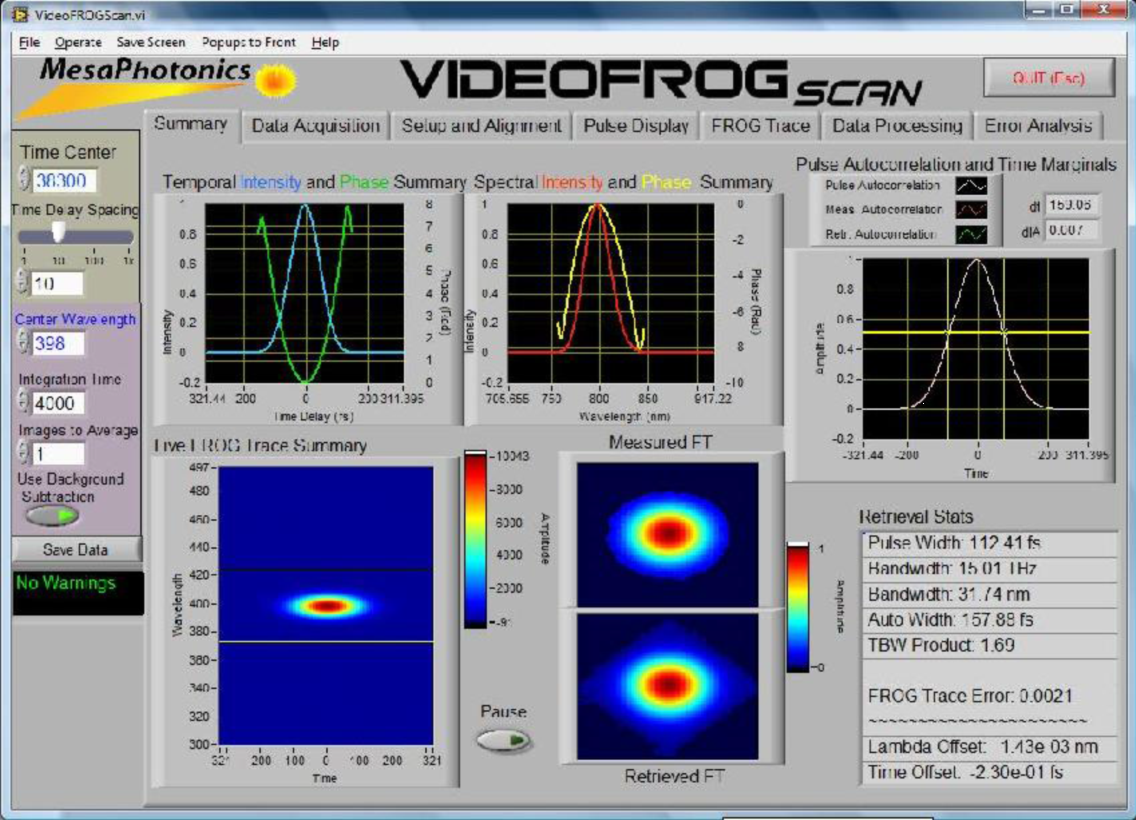Maximize the VideoFROGScan window
This screenshot has height=820, width=1136.
[x=1068, y=10]
